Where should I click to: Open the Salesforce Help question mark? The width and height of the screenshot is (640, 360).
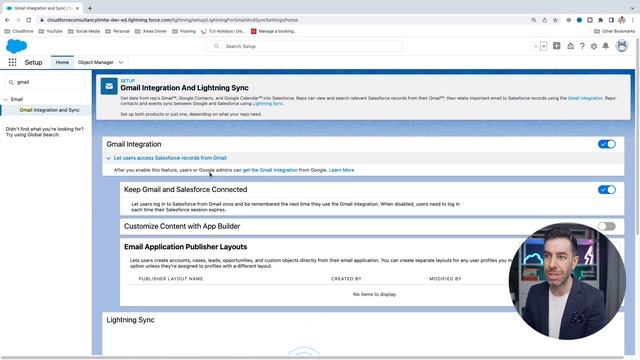click(582, 46)
